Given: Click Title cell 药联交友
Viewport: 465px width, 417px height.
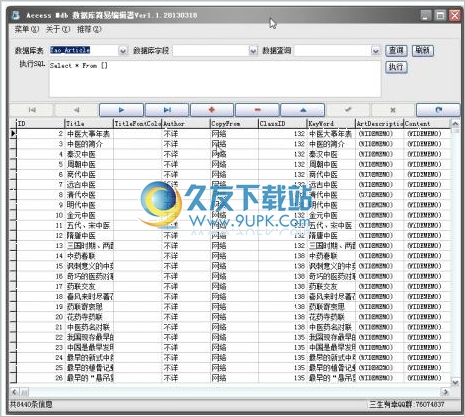Looking at the screenshot, I should 89,286.
